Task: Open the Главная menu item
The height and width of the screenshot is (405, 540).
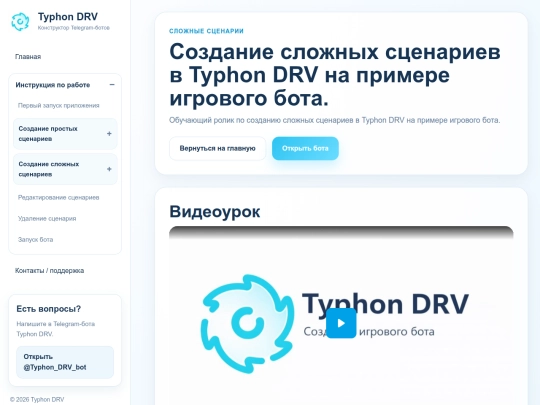Action: (x=28, y=56)
